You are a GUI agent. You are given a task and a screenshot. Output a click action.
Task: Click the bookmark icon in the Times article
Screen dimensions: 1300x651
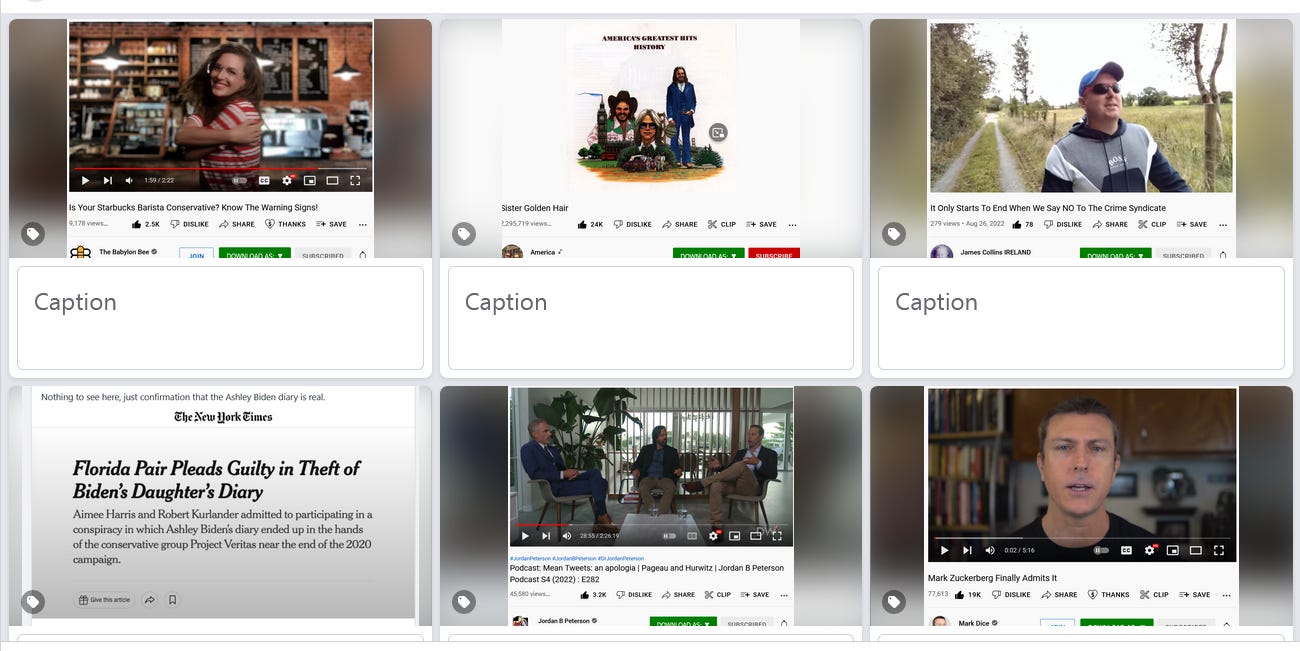tap(173, 600)
